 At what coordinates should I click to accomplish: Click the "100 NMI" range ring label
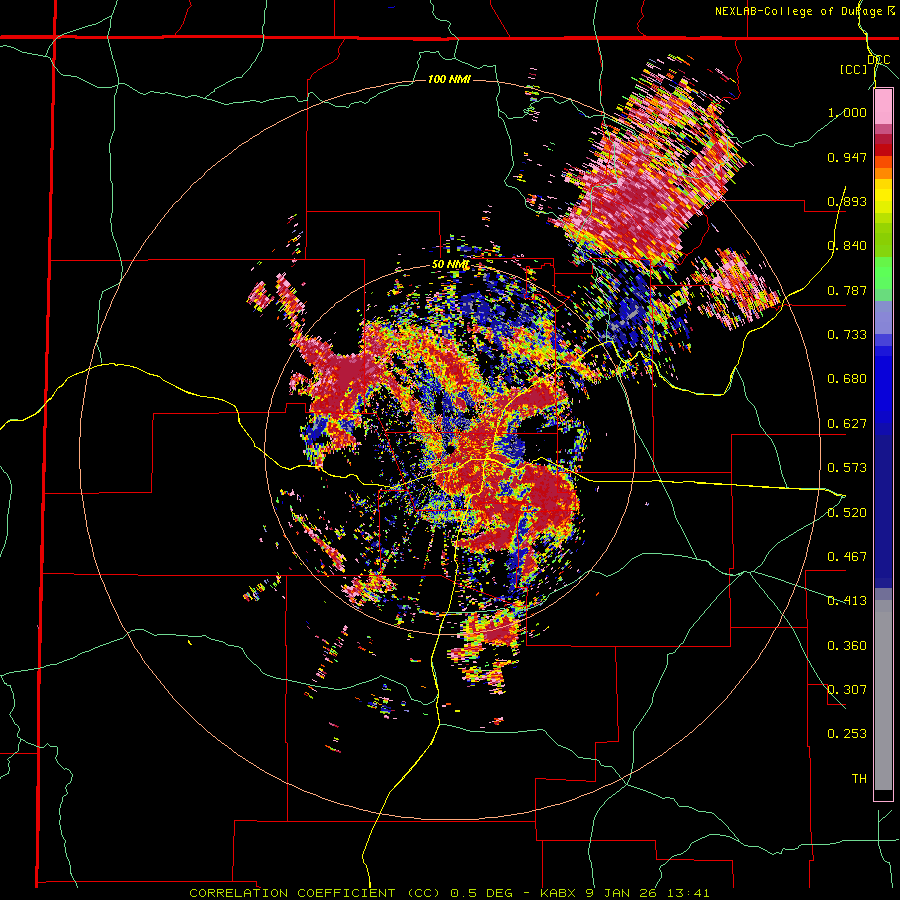[449, 79]
